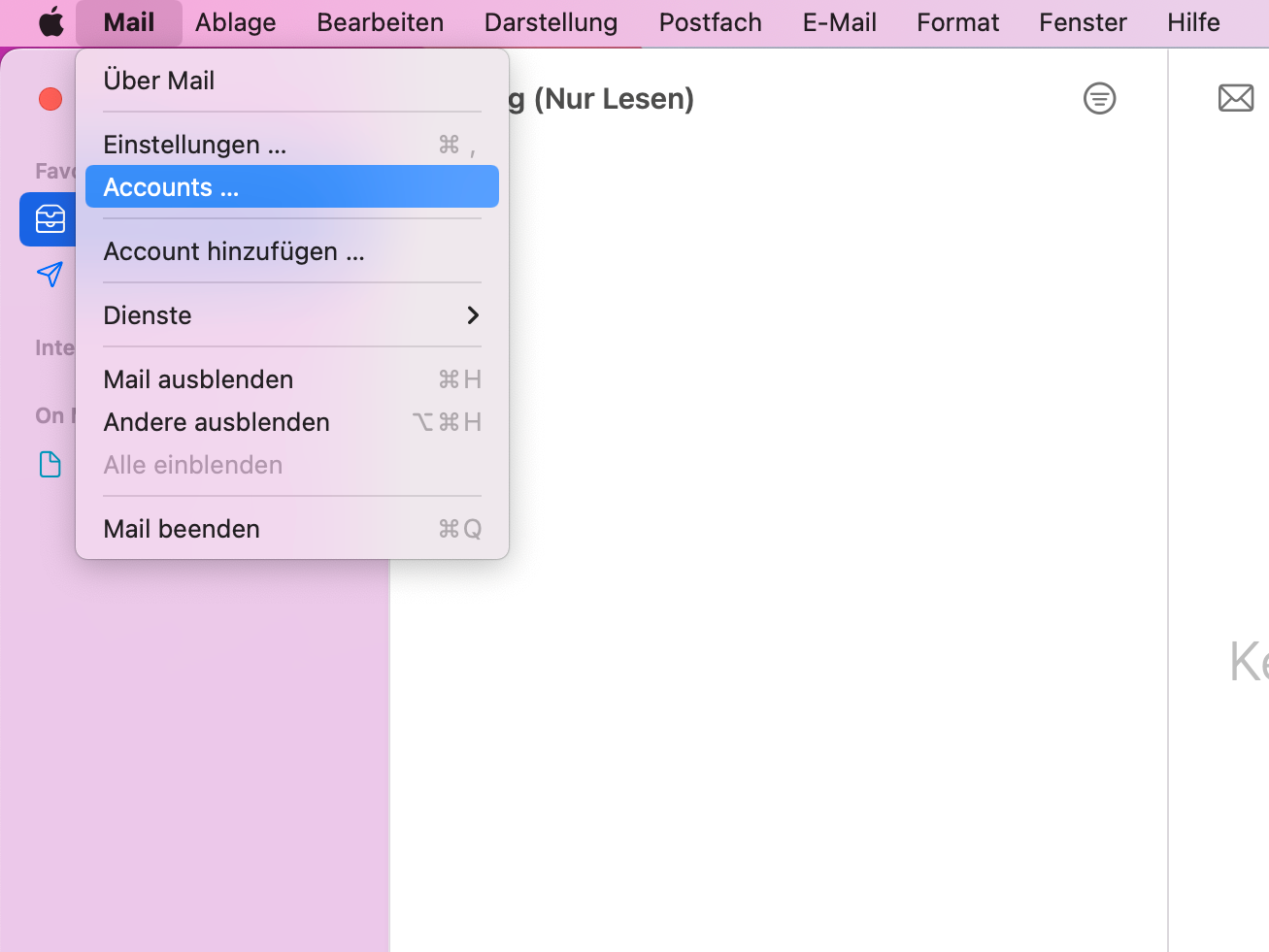Open the Apple menu
The width and height of the screenshot is (1269, 952).
51,21
